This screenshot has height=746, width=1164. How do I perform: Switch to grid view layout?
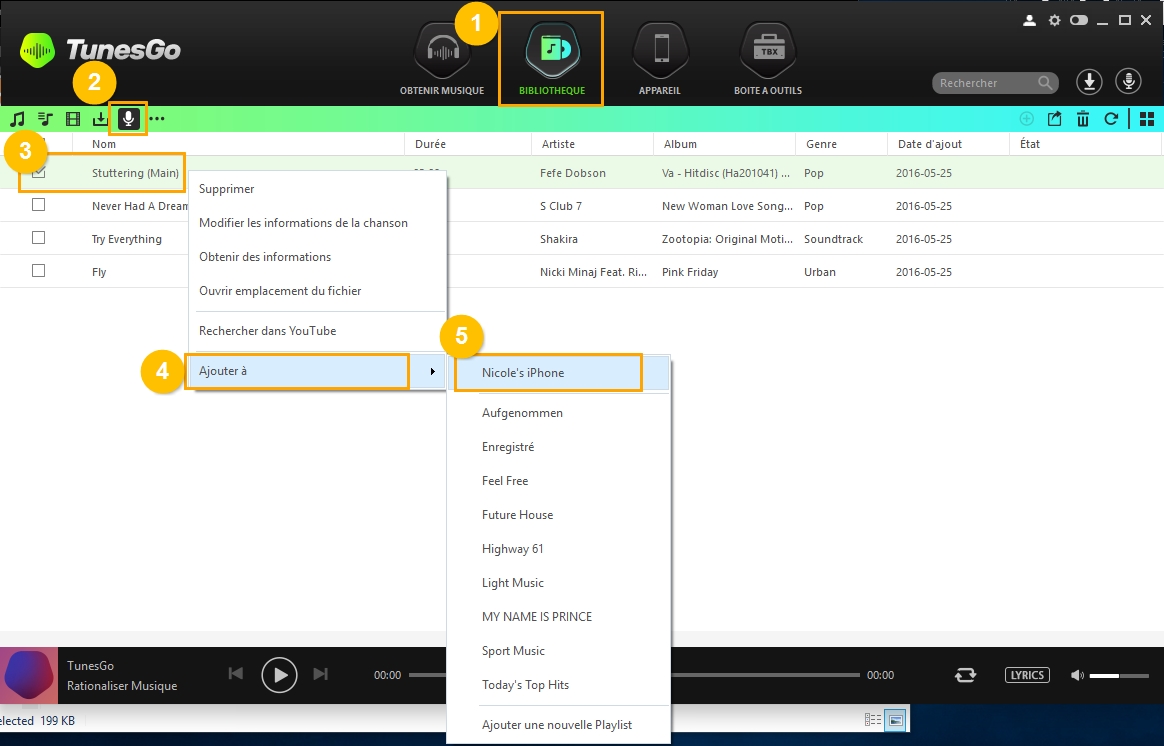click(x=1146, y=119)
